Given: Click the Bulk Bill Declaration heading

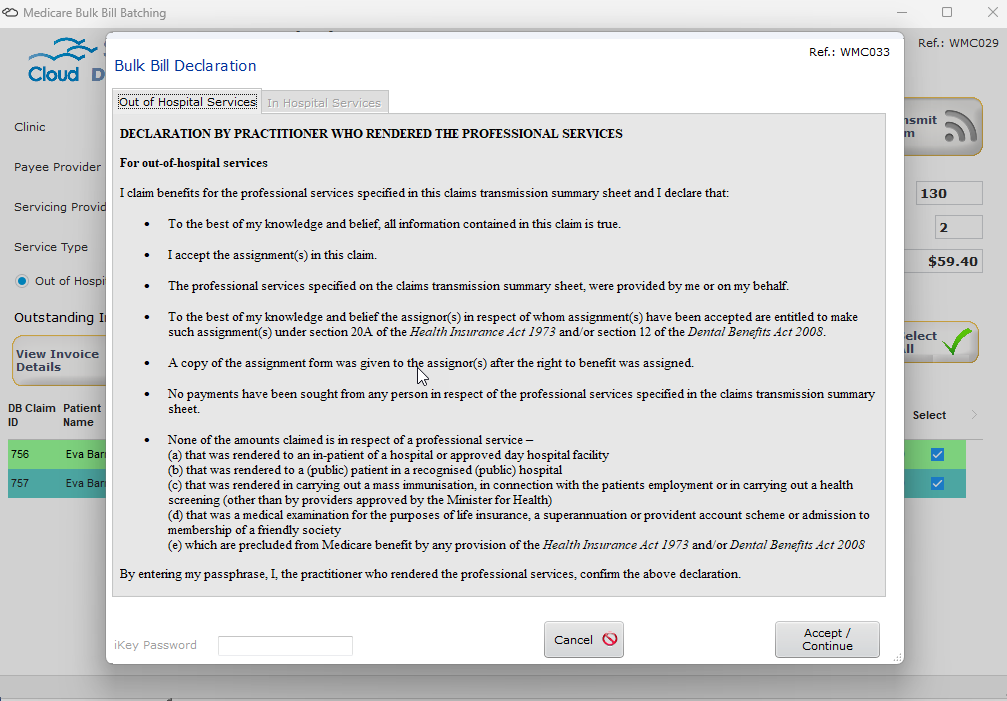Looking at the screenshot, I should [x=185, y=65].
